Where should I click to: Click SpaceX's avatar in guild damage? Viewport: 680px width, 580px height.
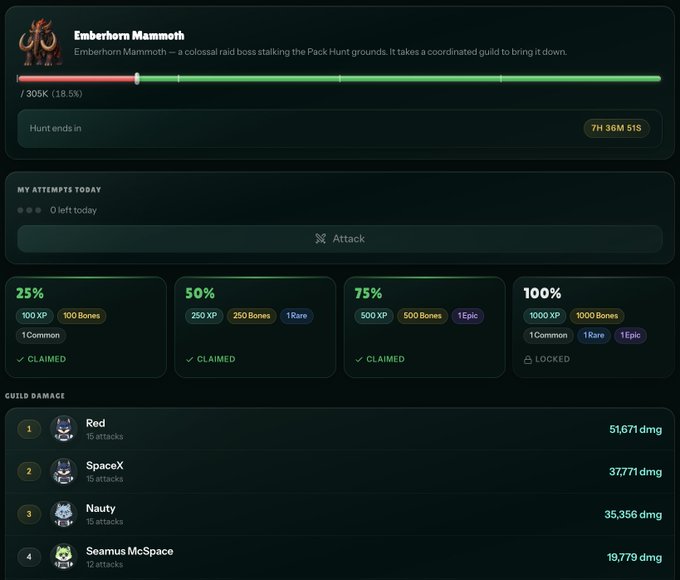click(x=64, y=471)
